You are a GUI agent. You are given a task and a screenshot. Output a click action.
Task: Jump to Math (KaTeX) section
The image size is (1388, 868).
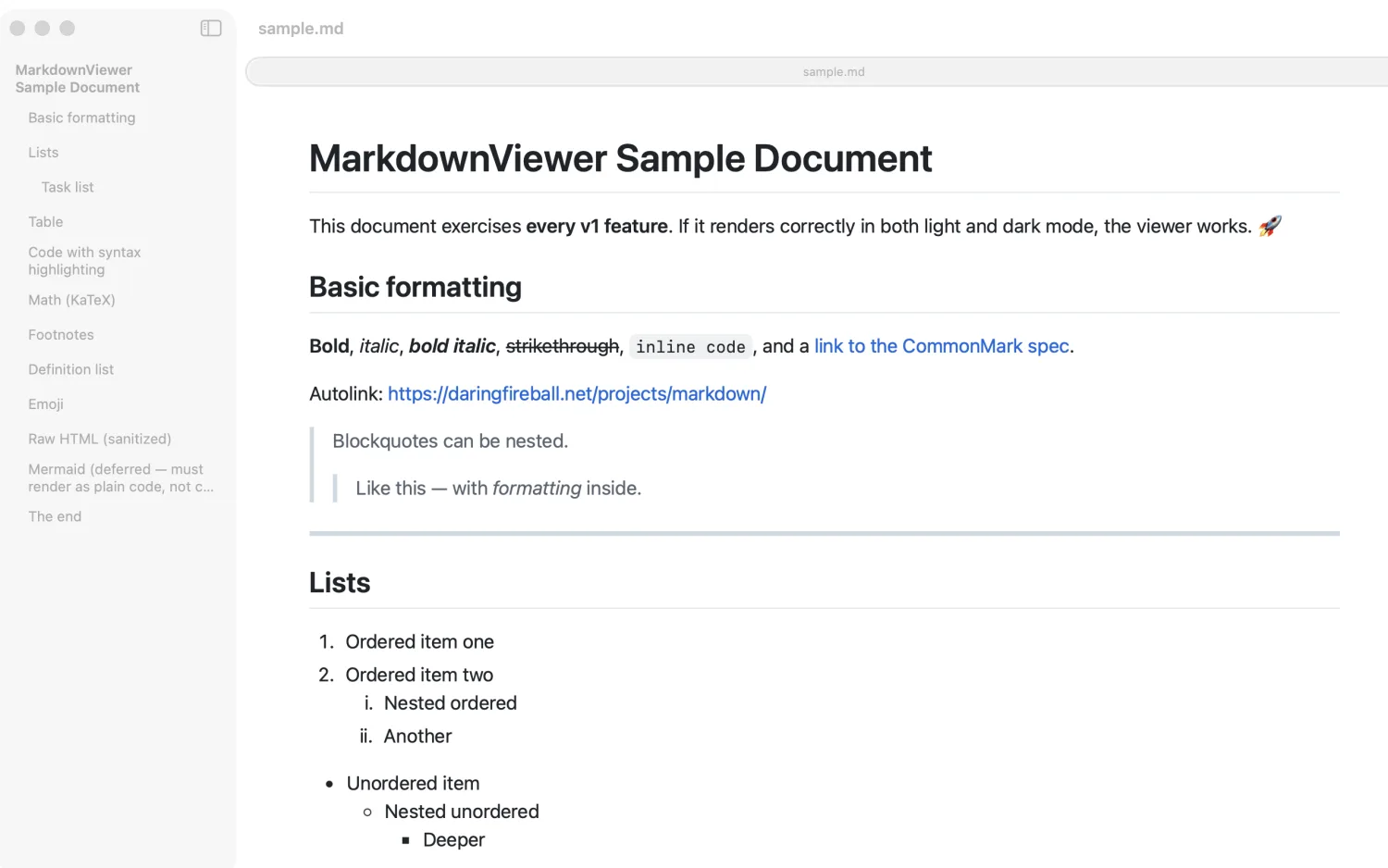pyautogui.click(x=71, y=300)
